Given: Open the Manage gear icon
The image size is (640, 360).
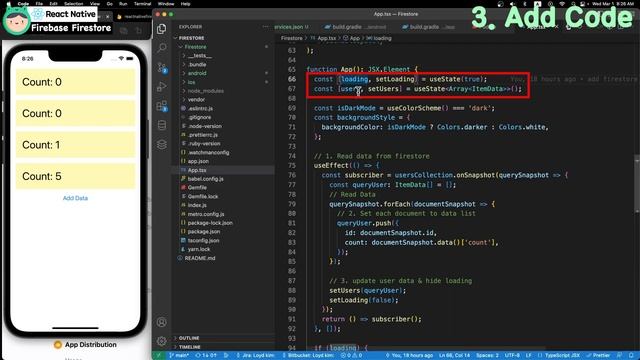Looking at the screenshot, I should 162,341.
